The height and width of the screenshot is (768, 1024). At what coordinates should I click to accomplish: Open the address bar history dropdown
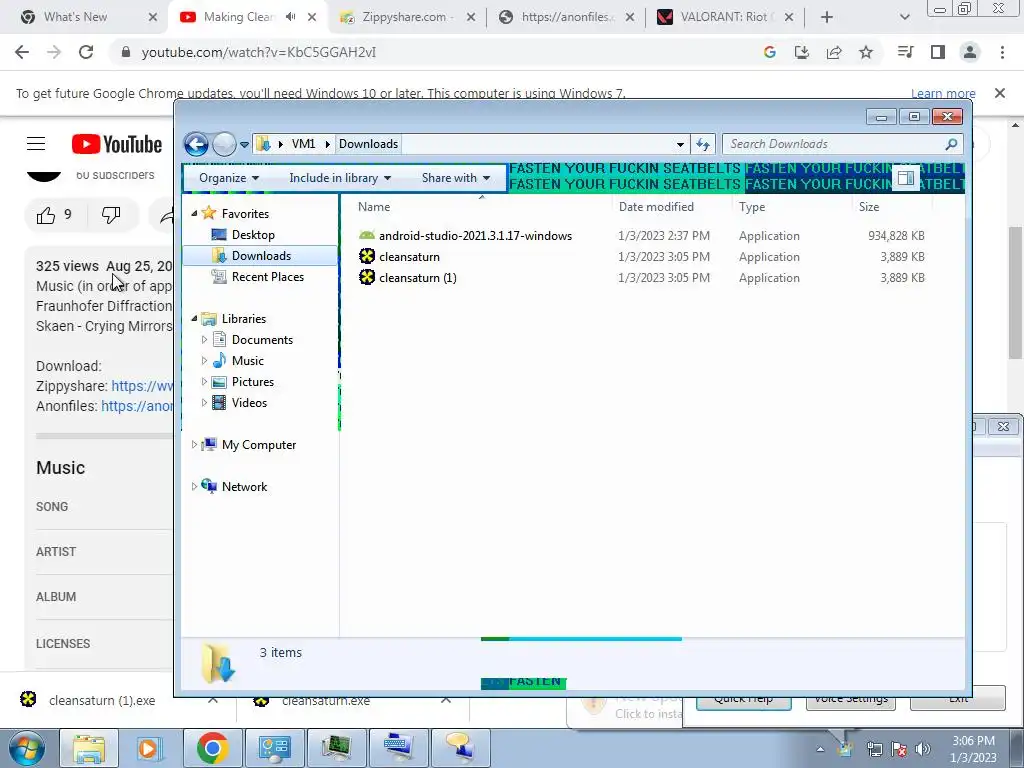pyautogui.click(x=680, y=144)
